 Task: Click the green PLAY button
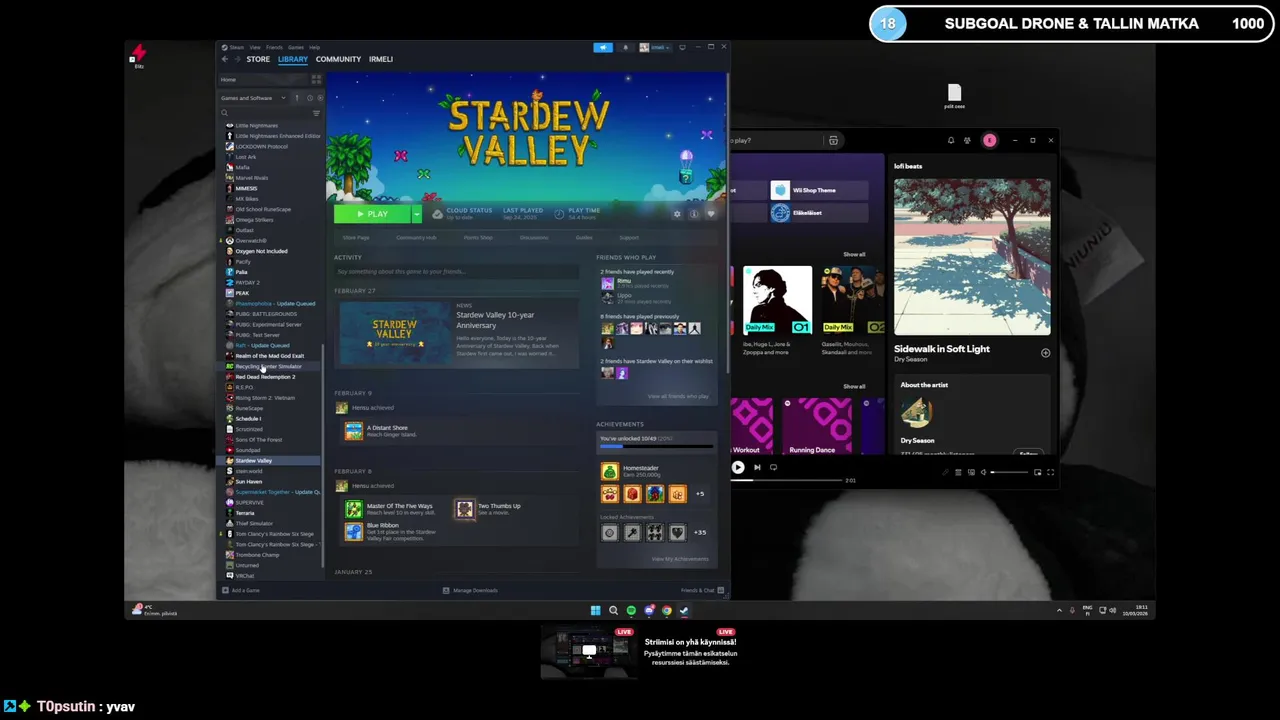click(372, 214)
